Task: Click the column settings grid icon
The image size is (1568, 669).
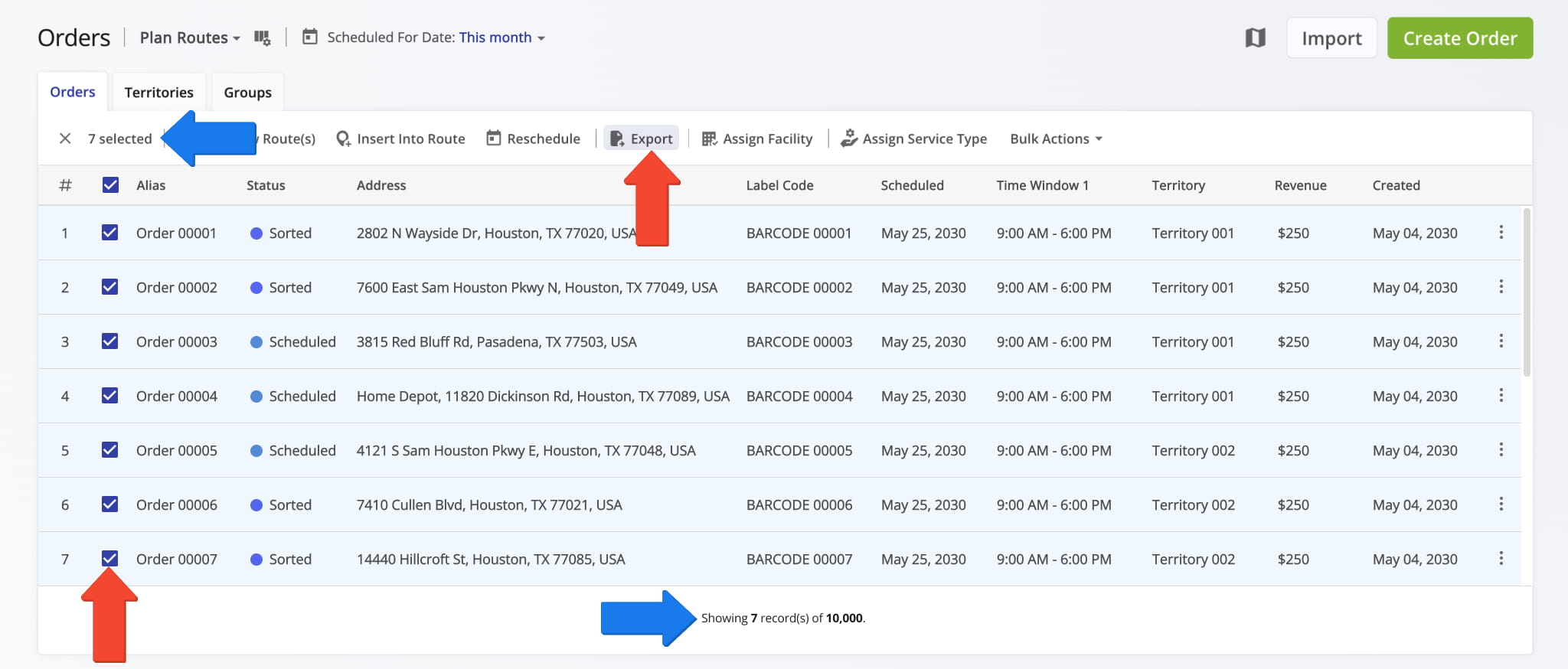Action: click(263, 38)
